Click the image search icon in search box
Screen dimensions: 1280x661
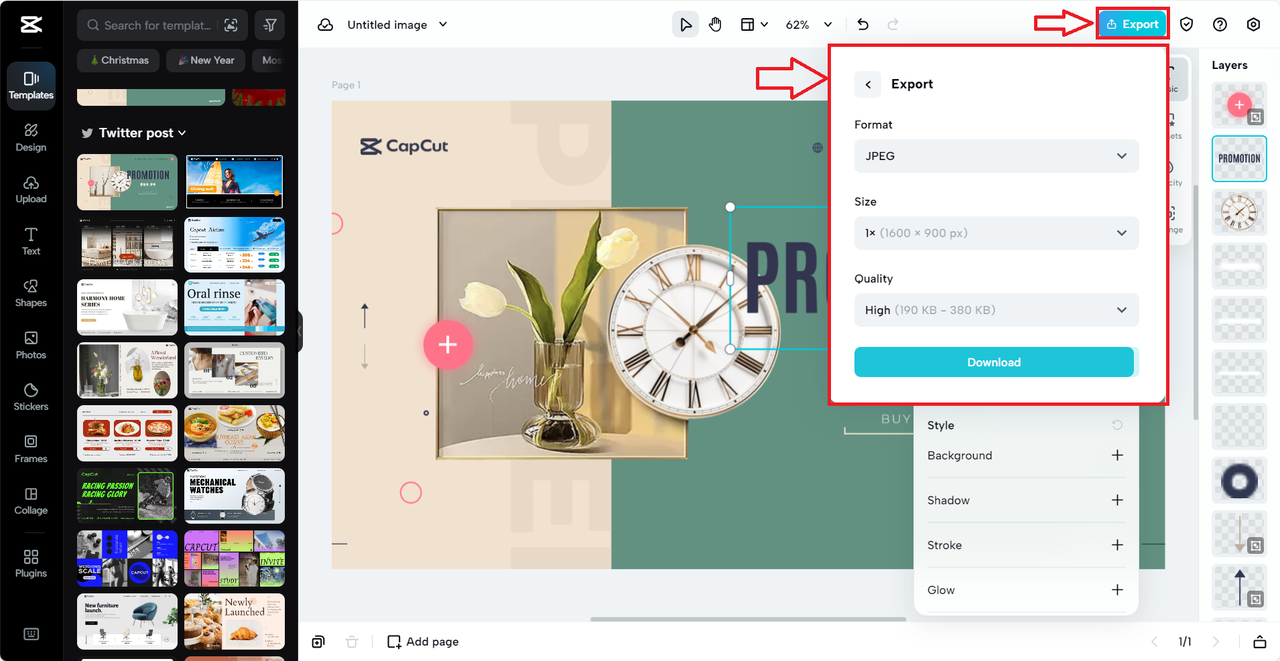(231, 25)
